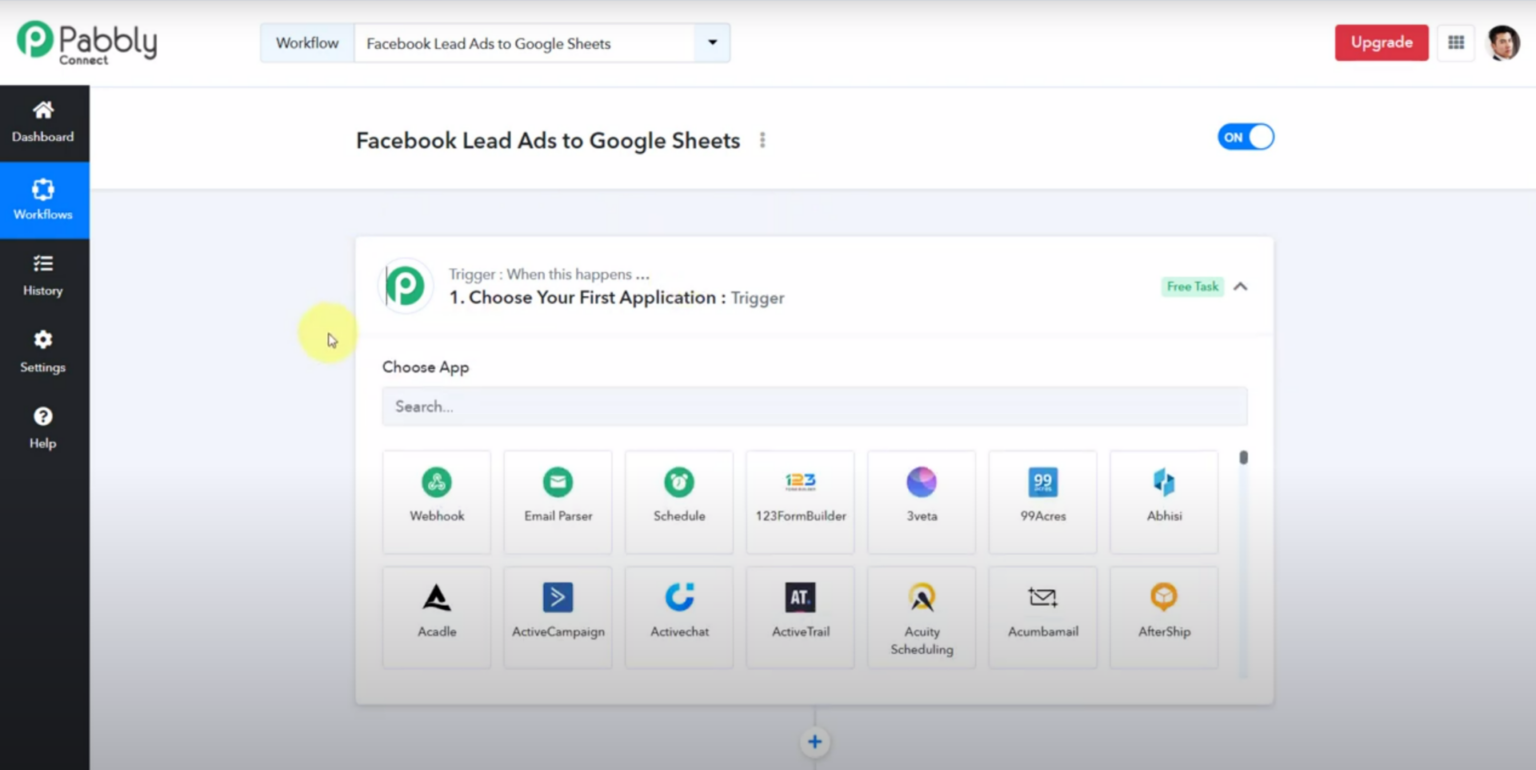Image resolution: width=1536 pixels, height=770 pixels.
Task: Click the Search apps input field
Action: [814, 406]
